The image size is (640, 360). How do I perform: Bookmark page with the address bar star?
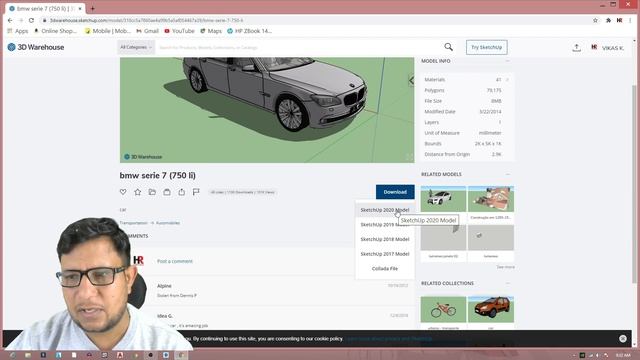(595, 20)
